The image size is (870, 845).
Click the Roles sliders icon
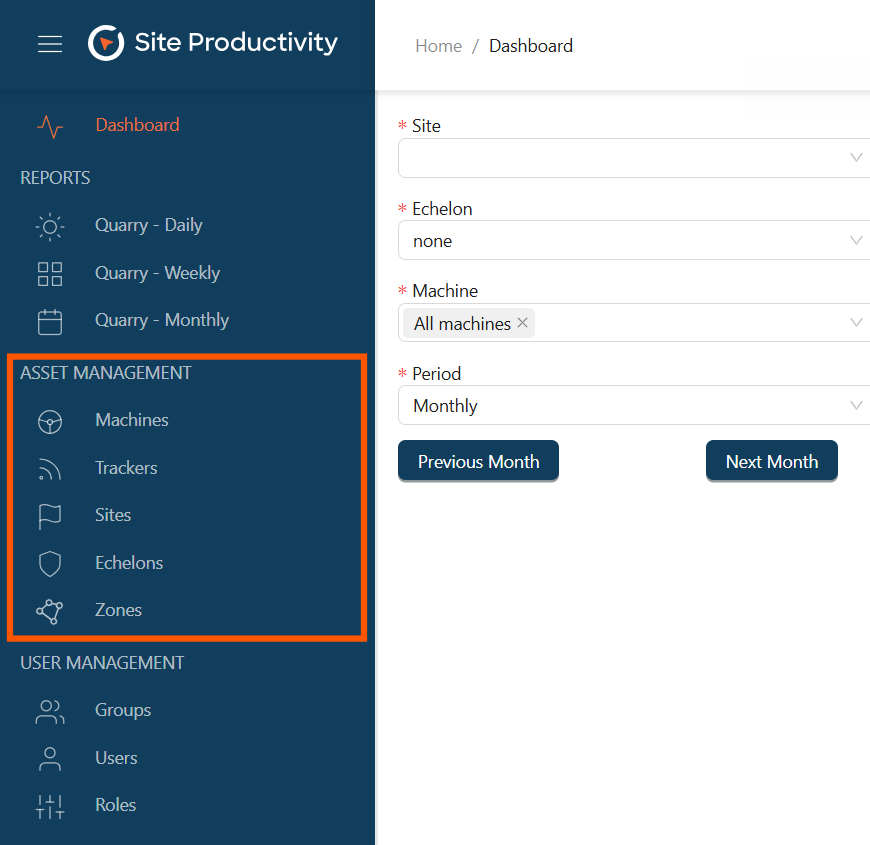(50, 806)
